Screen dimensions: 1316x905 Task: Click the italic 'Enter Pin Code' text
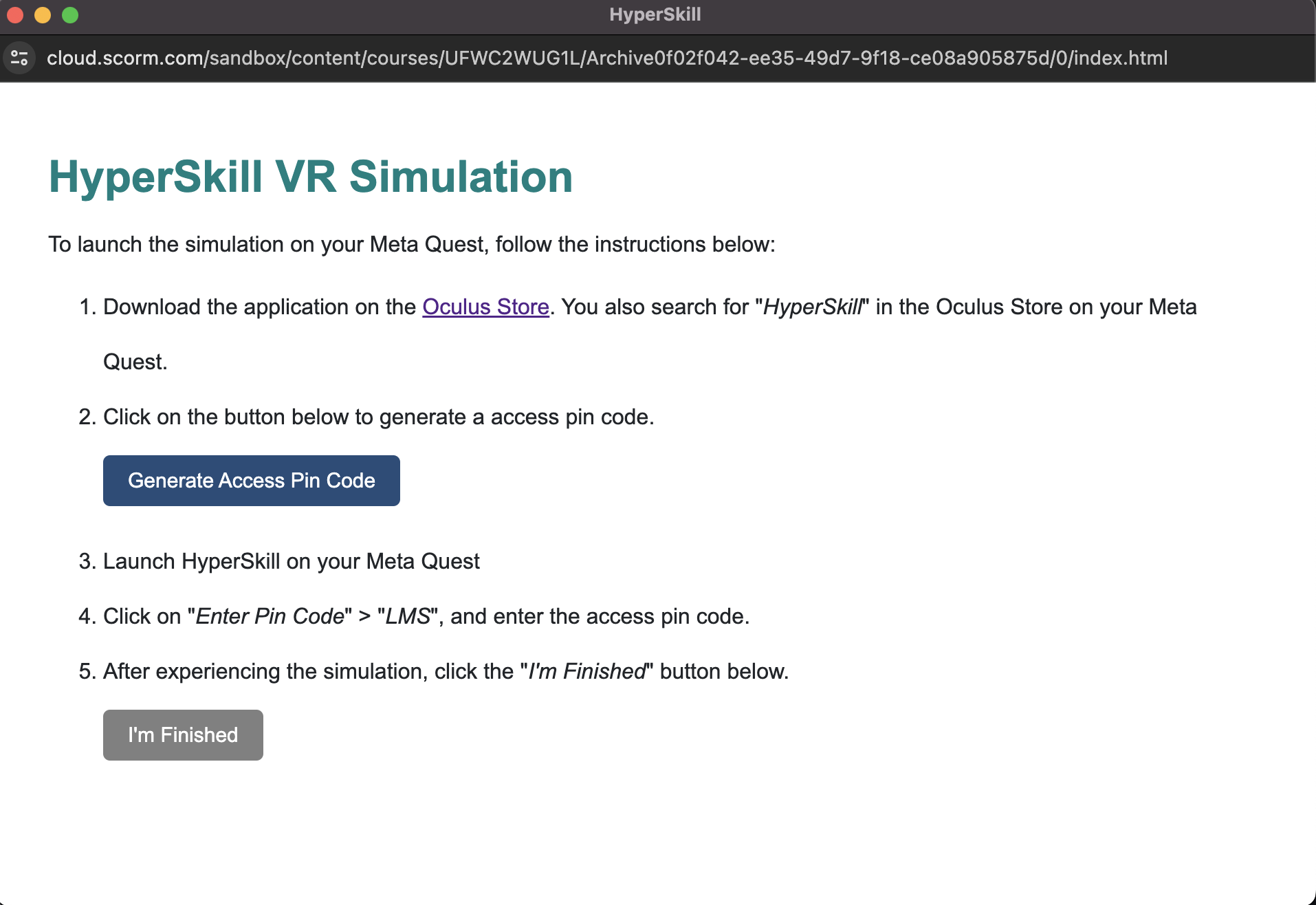point(270,616)
